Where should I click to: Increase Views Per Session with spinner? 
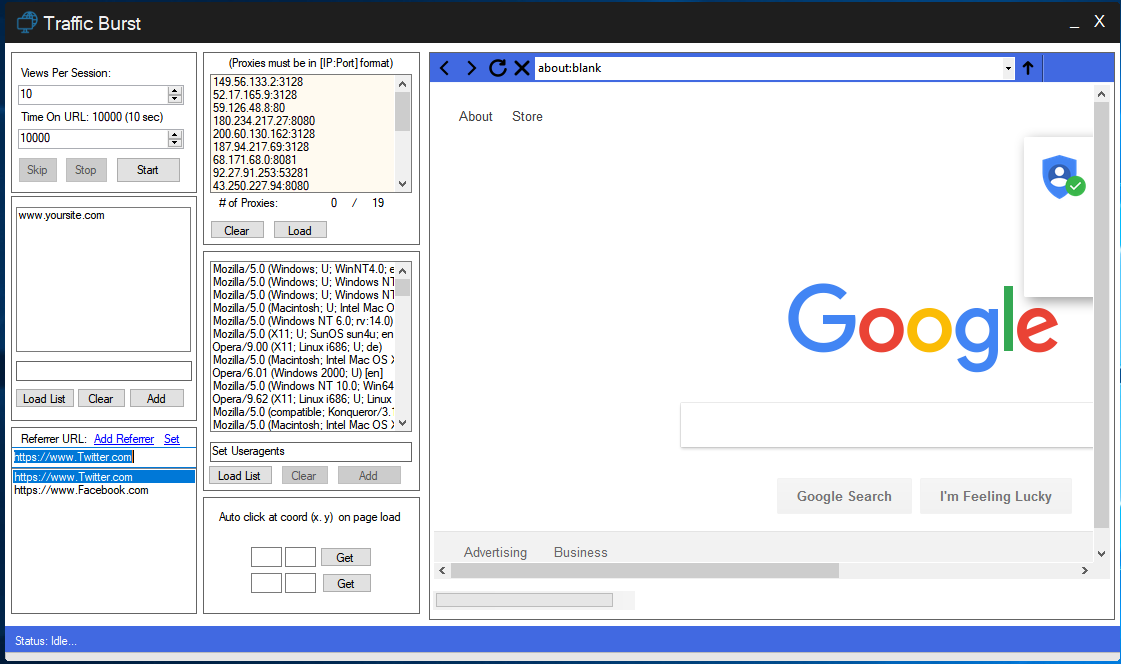[175, 90]
